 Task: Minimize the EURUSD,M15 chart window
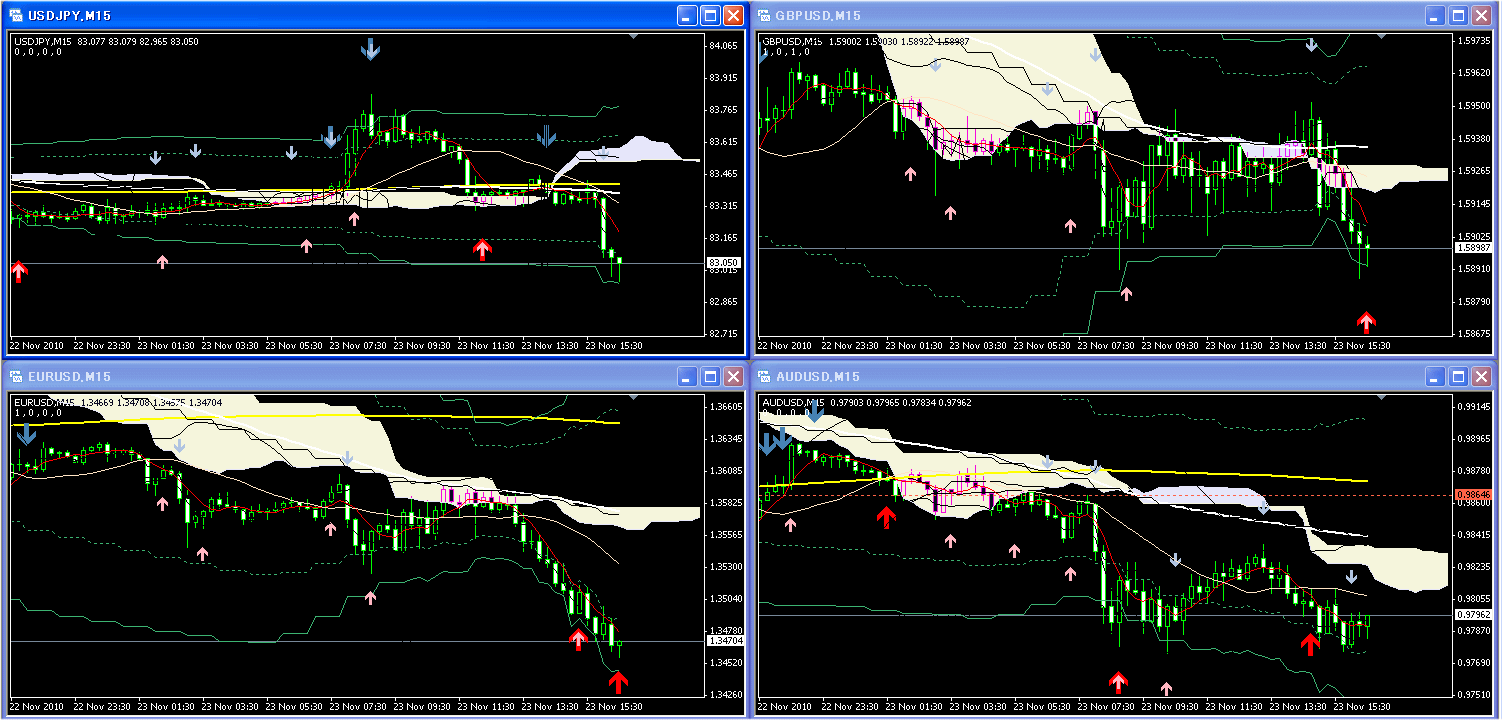click(x=687, y=376)
